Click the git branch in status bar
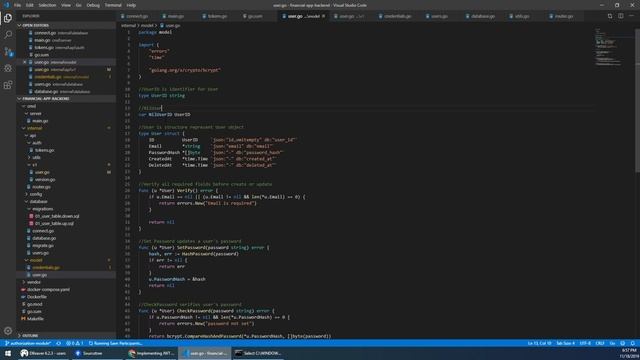This screenshot has height=360, width=640. pyautogui.click(x=28, y=343)
